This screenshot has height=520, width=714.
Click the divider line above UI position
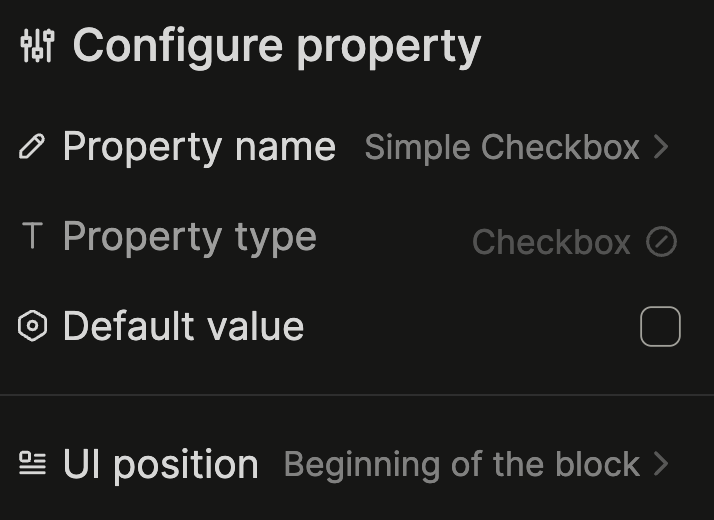click(x=357, y=395)
